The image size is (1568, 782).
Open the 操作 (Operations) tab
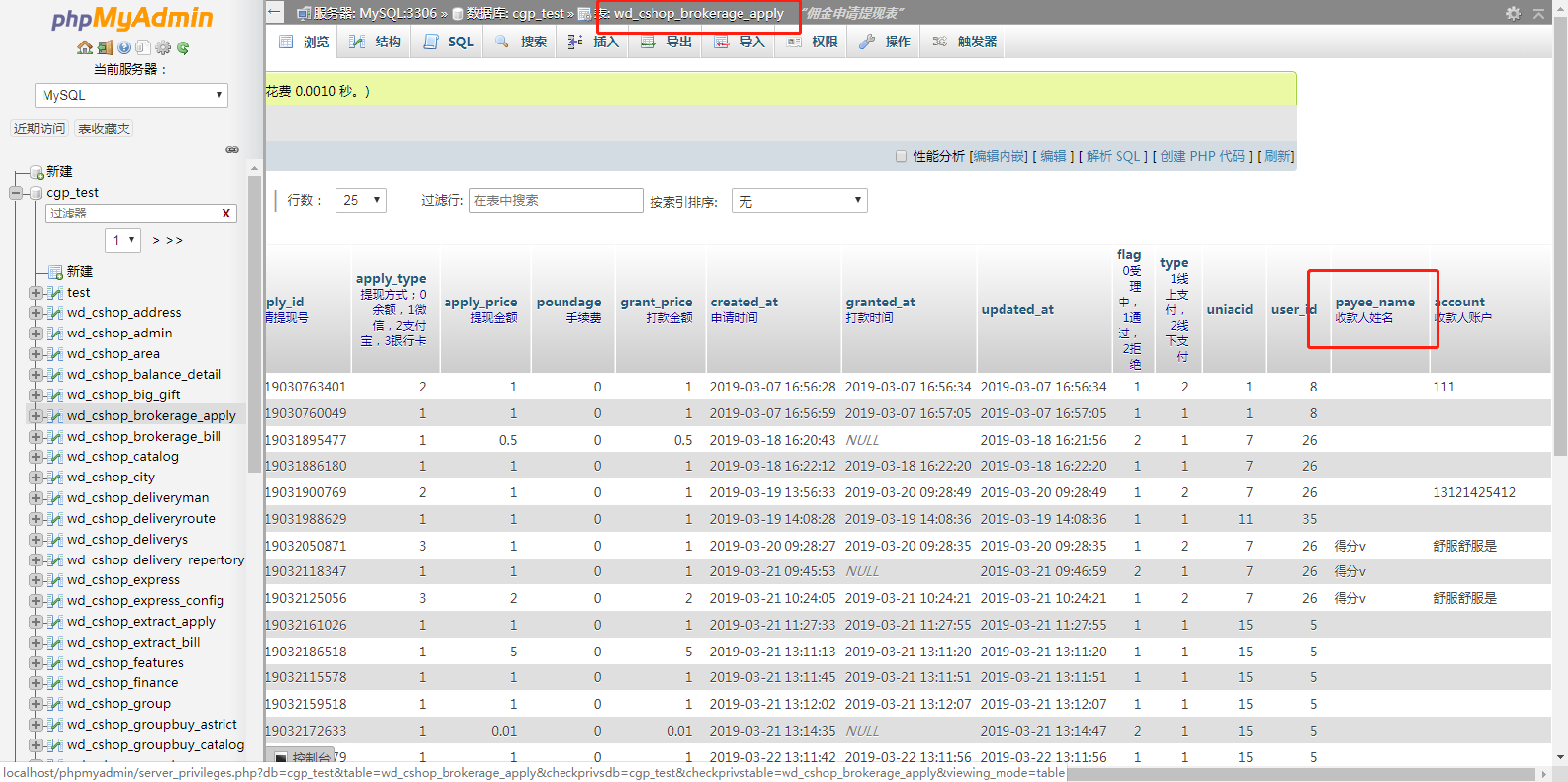(885, 42)
